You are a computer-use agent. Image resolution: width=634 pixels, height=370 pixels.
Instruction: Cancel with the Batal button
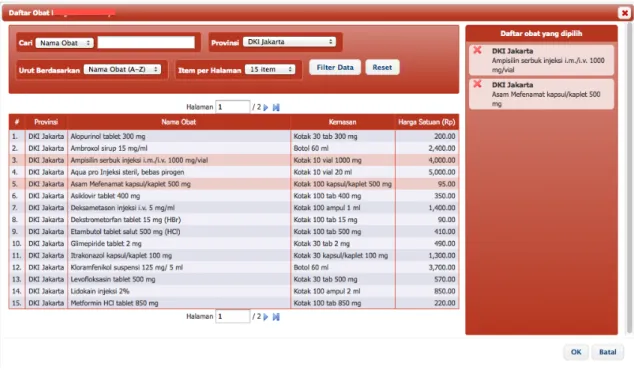[x=607, y=352]
